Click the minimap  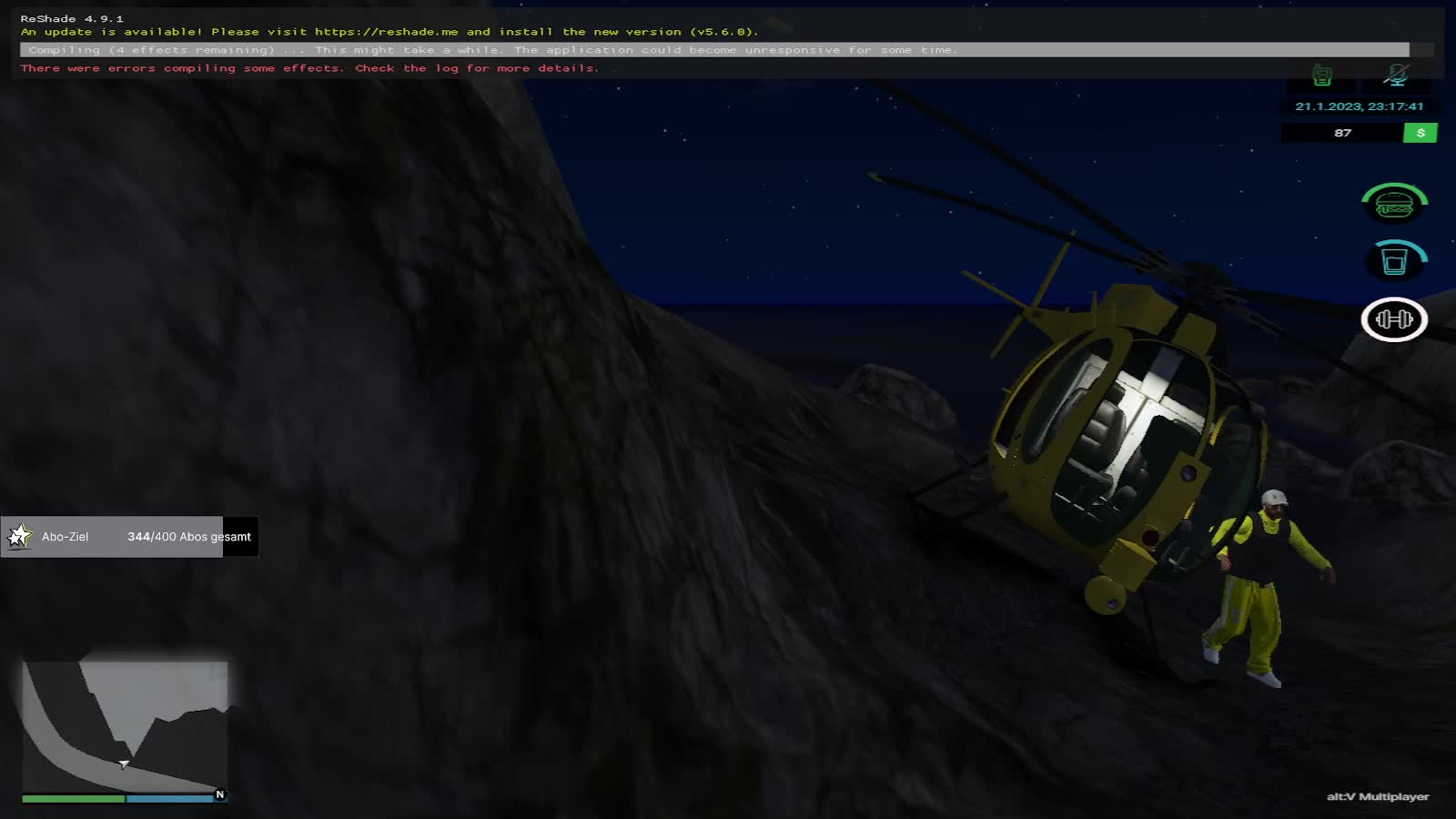pyautogui.click(x=125, y=726)
